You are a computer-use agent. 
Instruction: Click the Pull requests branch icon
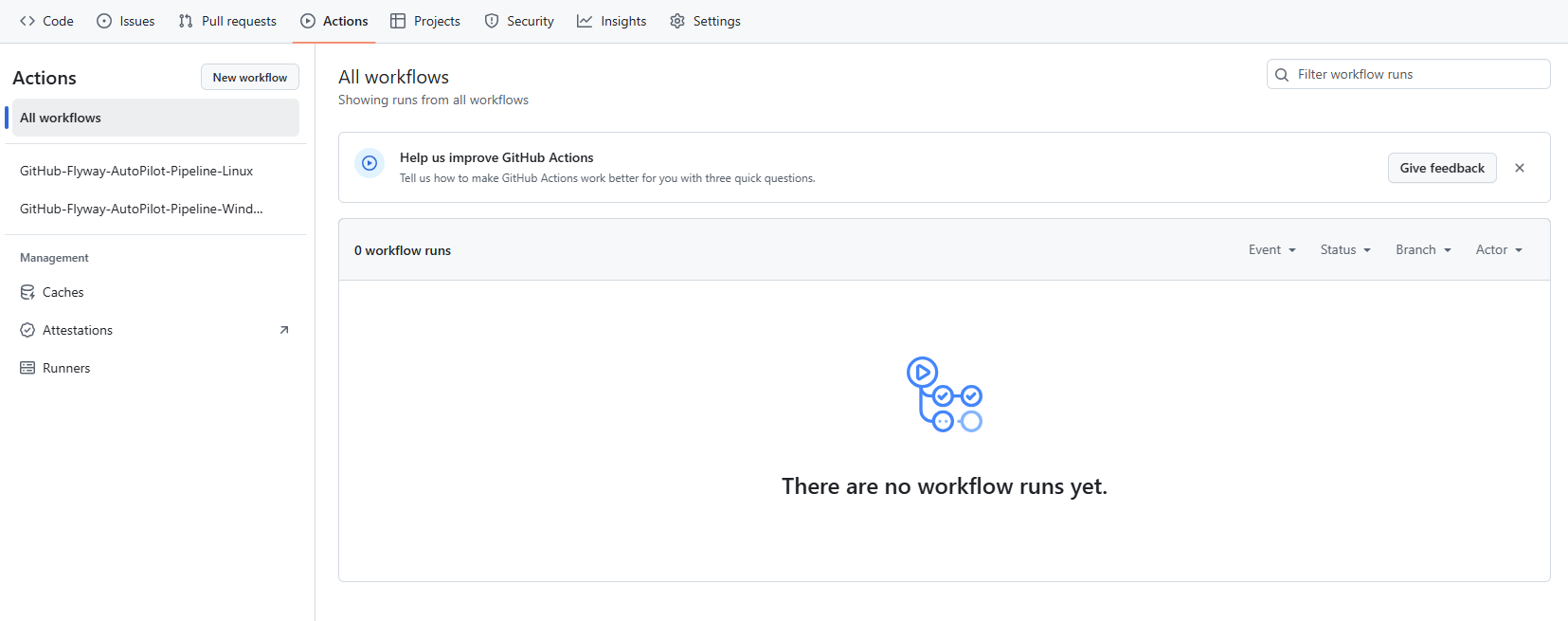pos(186,21)
